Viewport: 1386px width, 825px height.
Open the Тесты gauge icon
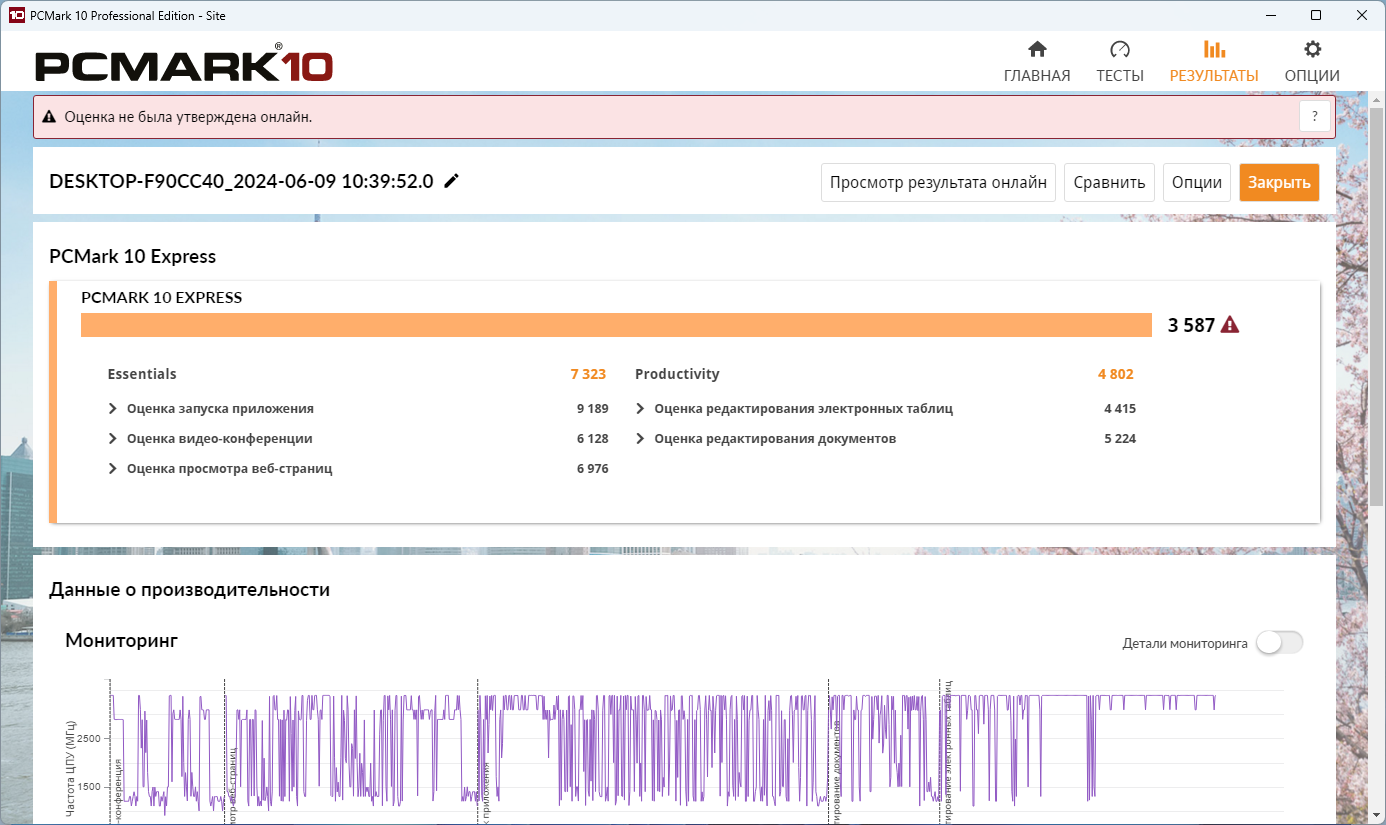pyautogui.click(x=1119, y=49)
